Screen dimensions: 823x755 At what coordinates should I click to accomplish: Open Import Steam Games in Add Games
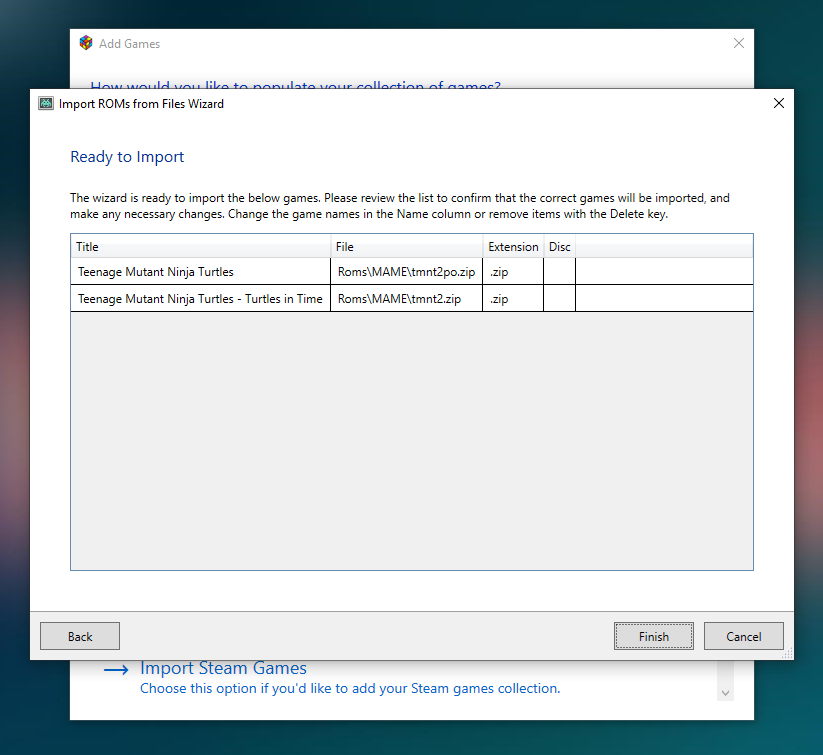pos(223,668)
